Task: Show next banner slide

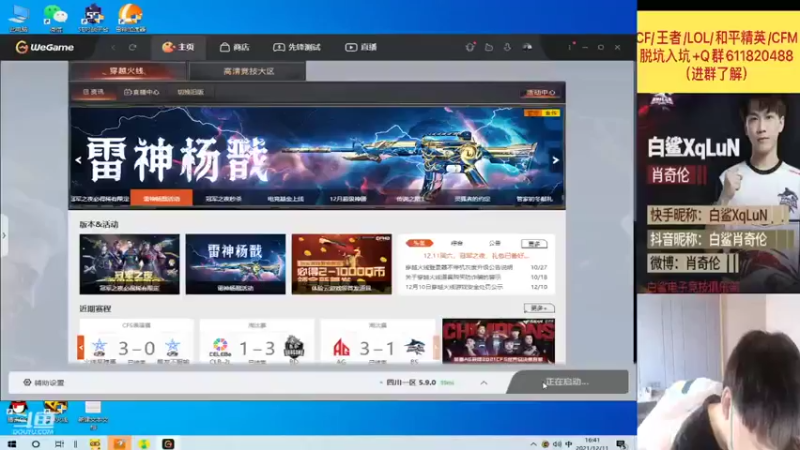Action: [556, 160]
